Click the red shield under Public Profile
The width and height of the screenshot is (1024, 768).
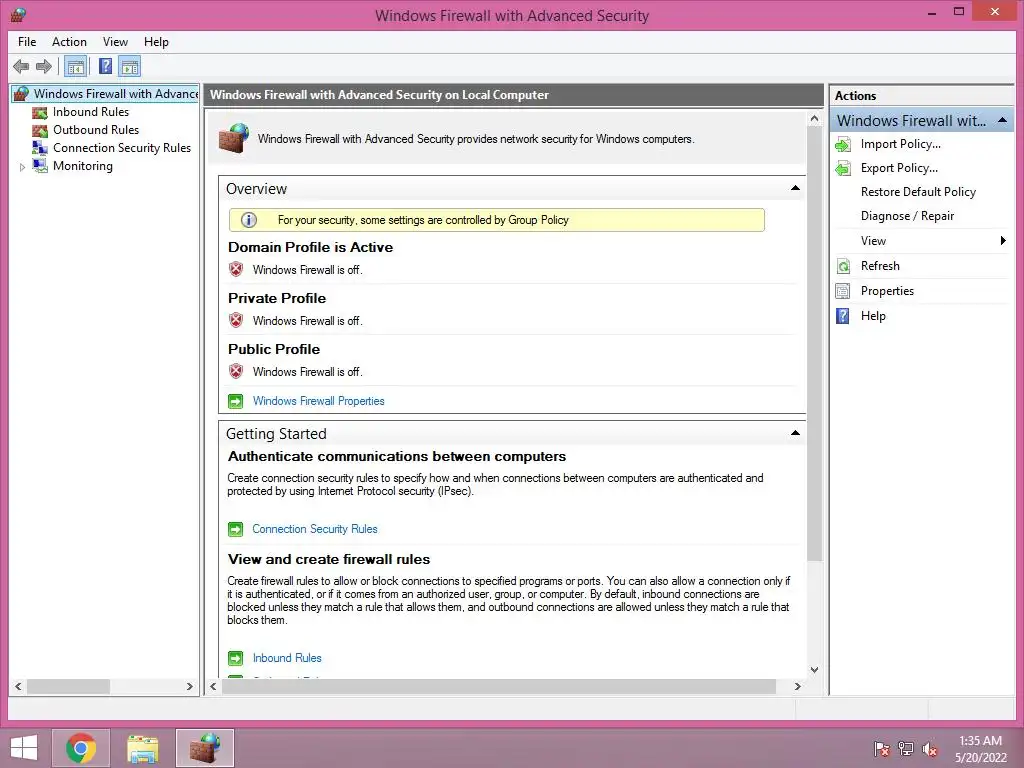point(236,371)
